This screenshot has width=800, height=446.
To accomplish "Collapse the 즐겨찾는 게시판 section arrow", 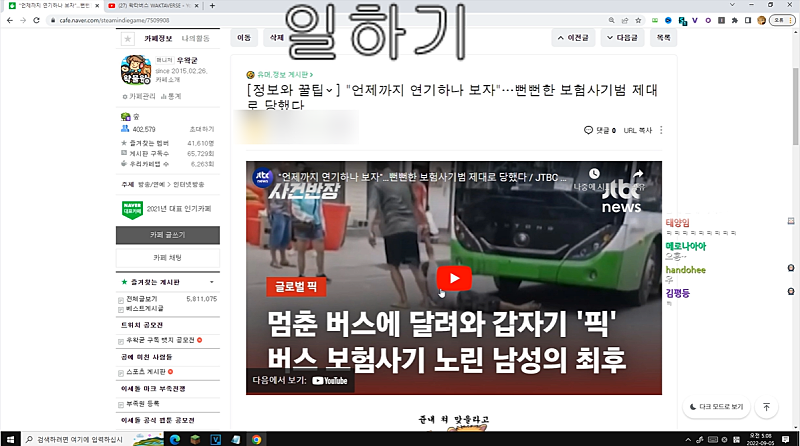I will click(212, 282).
